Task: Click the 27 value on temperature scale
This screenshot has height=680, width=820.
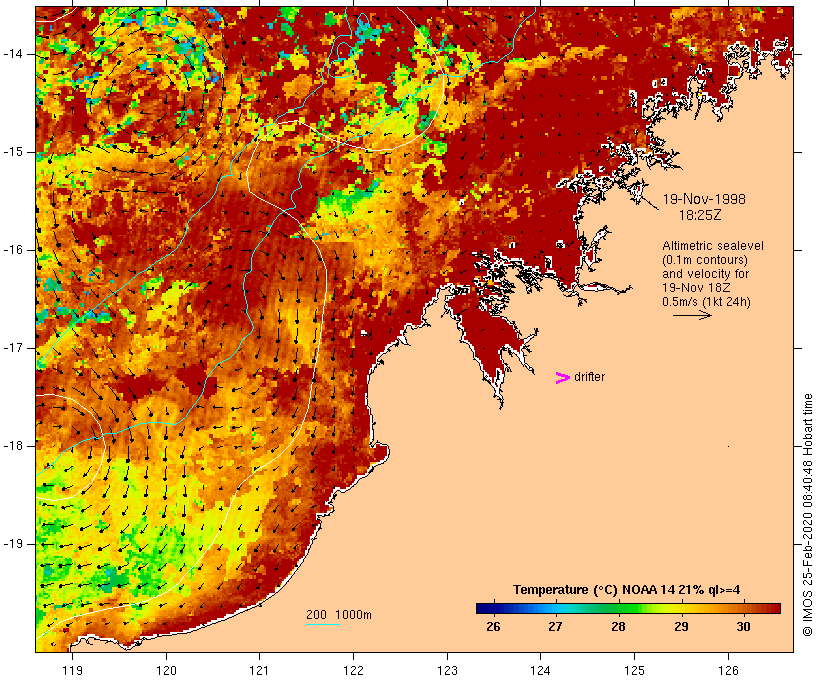Action: point(555,627)
